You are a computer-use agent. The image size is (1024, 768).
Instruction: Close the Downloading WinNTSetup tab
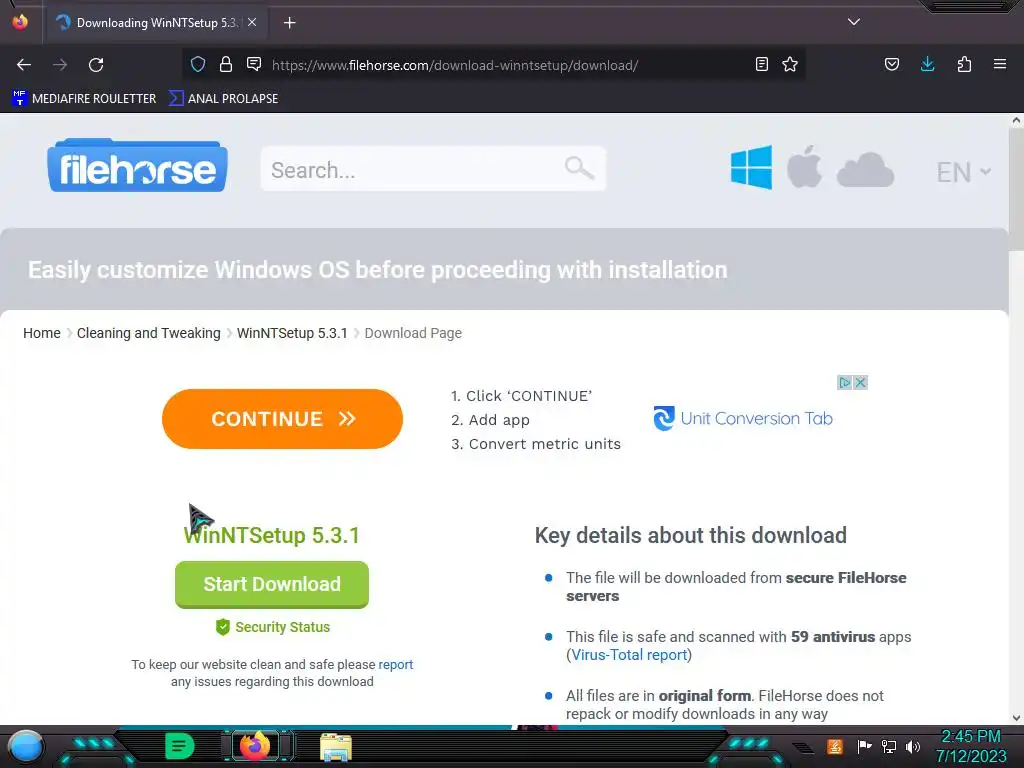pyautogui.click(x=252, y=22)
